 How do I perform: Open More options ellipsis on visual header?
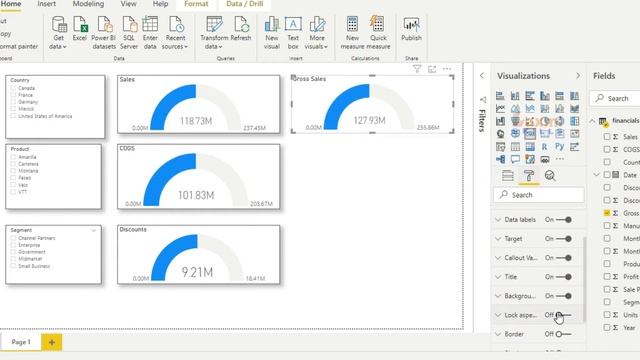447,69
